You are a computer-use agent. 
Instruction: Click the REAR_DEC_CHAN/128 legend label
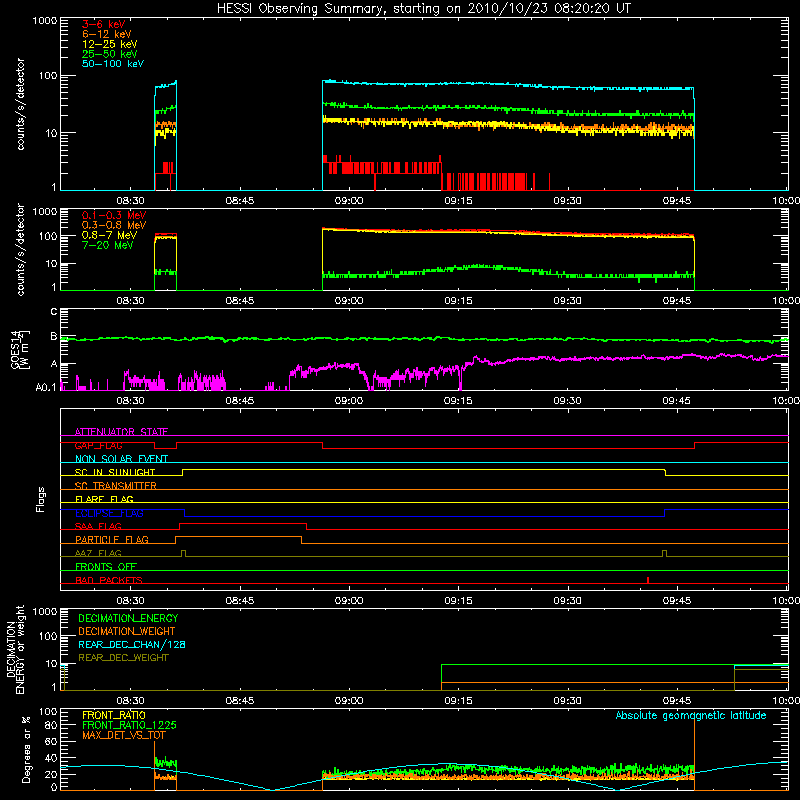[132, 644]
